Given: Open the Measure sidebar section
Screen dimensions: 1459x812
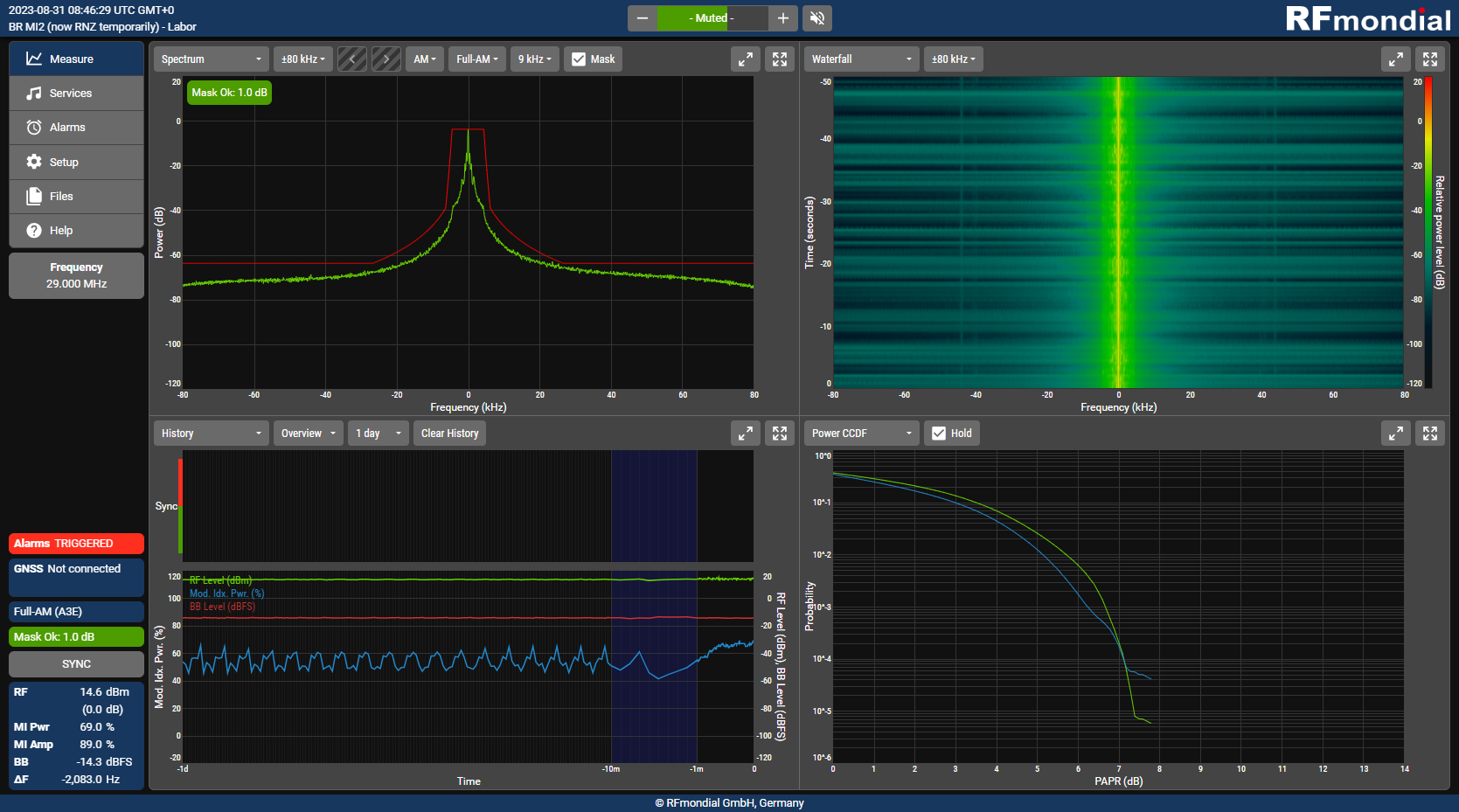Looking at the screenshot, I should [76, 59].
